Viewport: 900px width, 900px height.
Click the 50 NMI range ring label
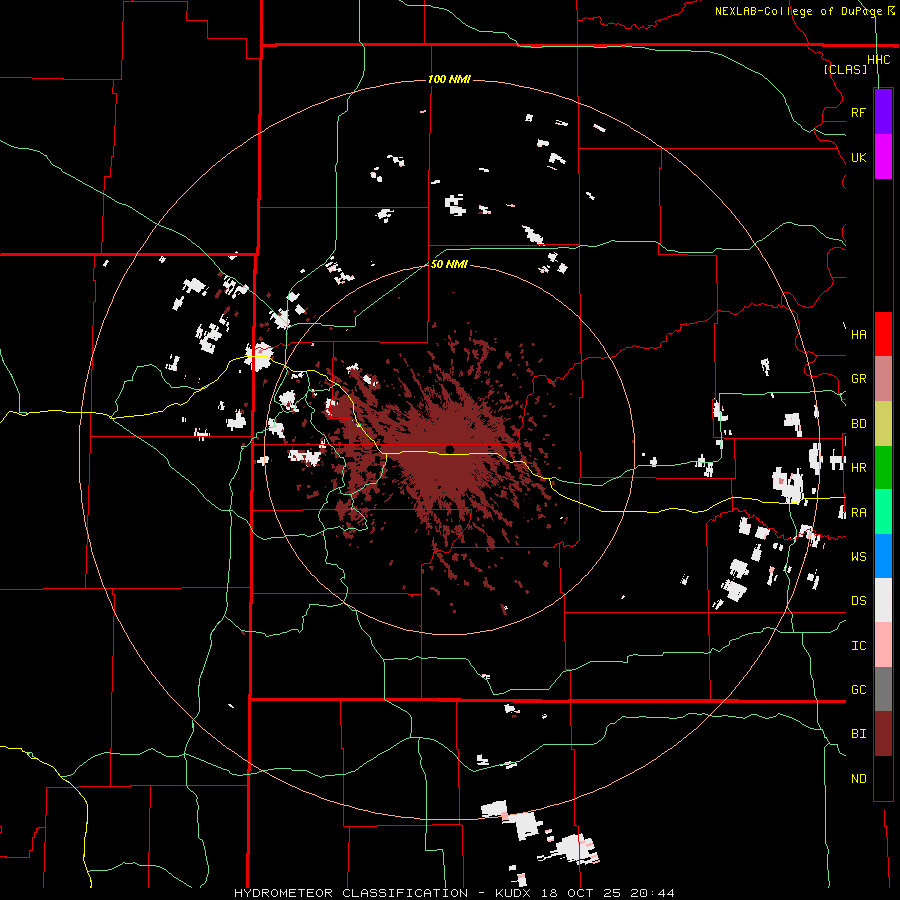click(x=449, y=264)
